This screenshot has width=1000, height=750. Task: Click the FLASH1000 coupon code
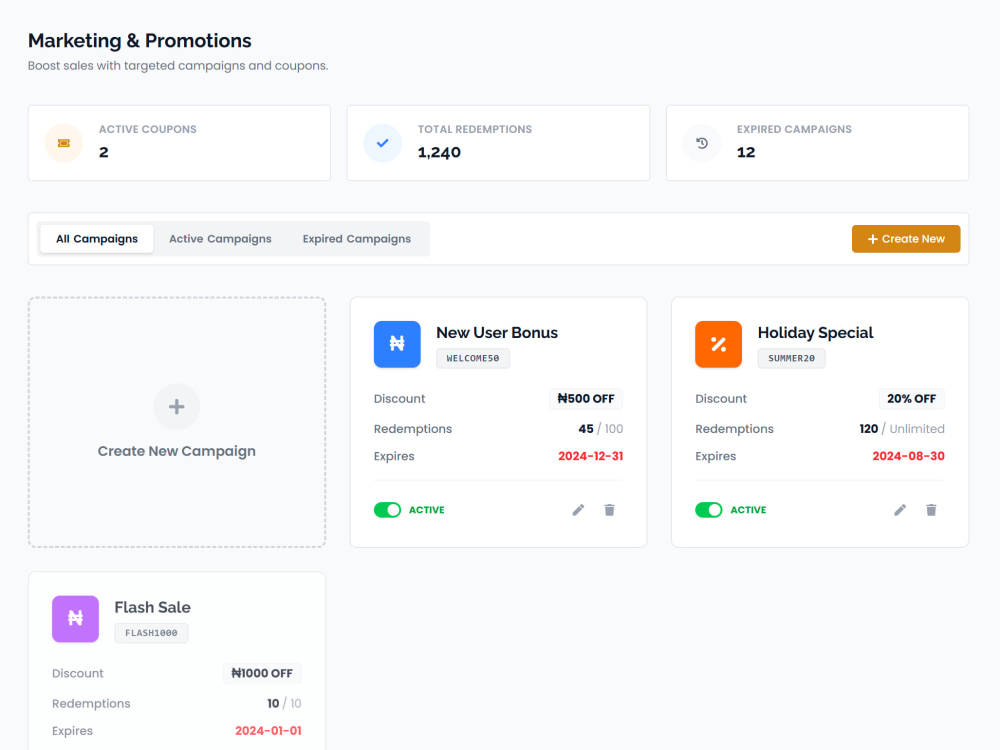coord(151,633)
